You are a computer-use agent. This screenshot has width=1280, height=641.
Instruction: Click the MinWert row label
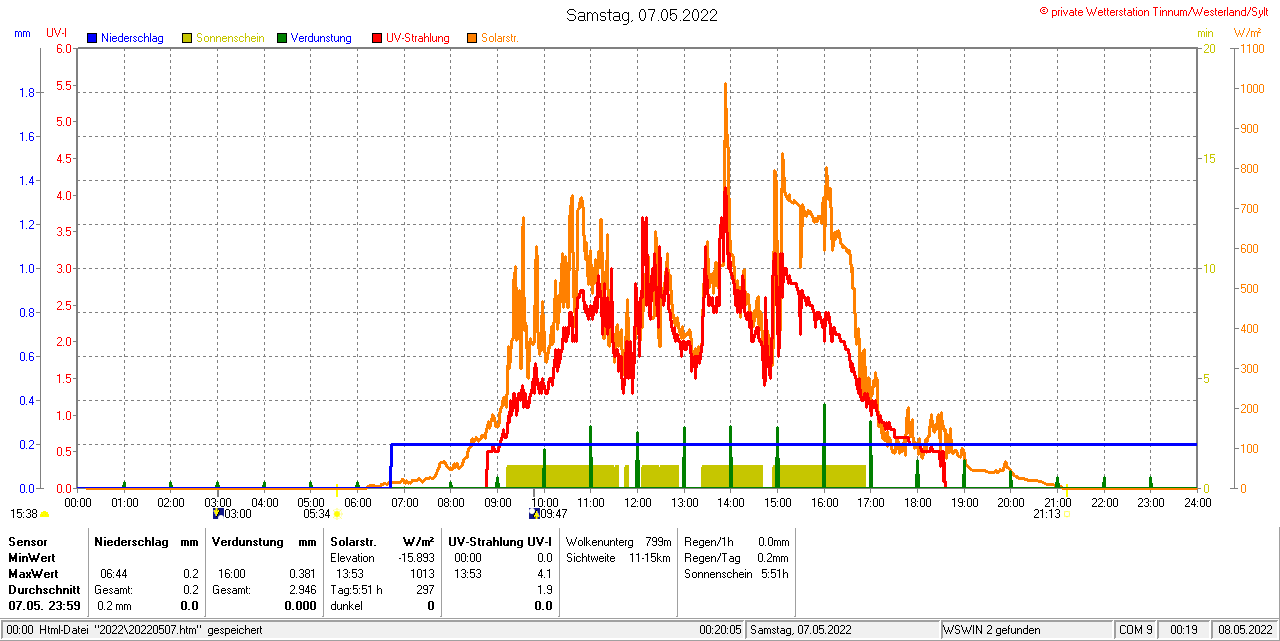[32, 557]
